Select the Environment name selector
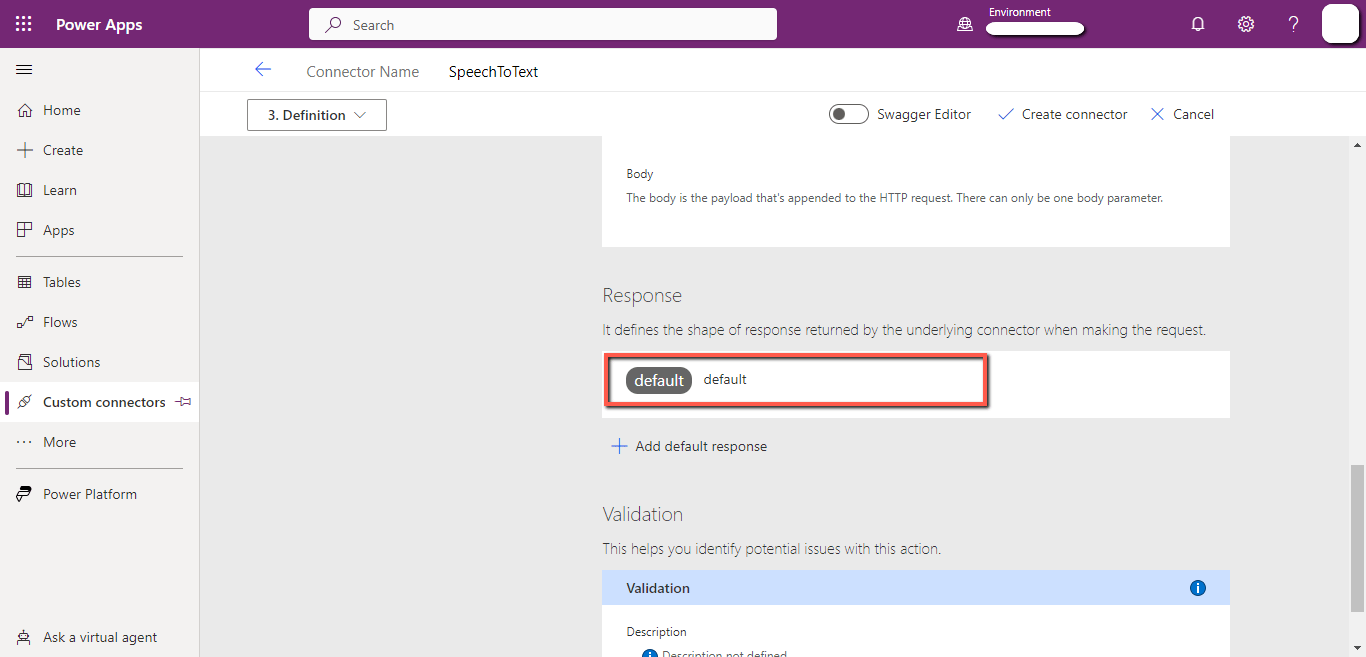 tap(1035, 29)
